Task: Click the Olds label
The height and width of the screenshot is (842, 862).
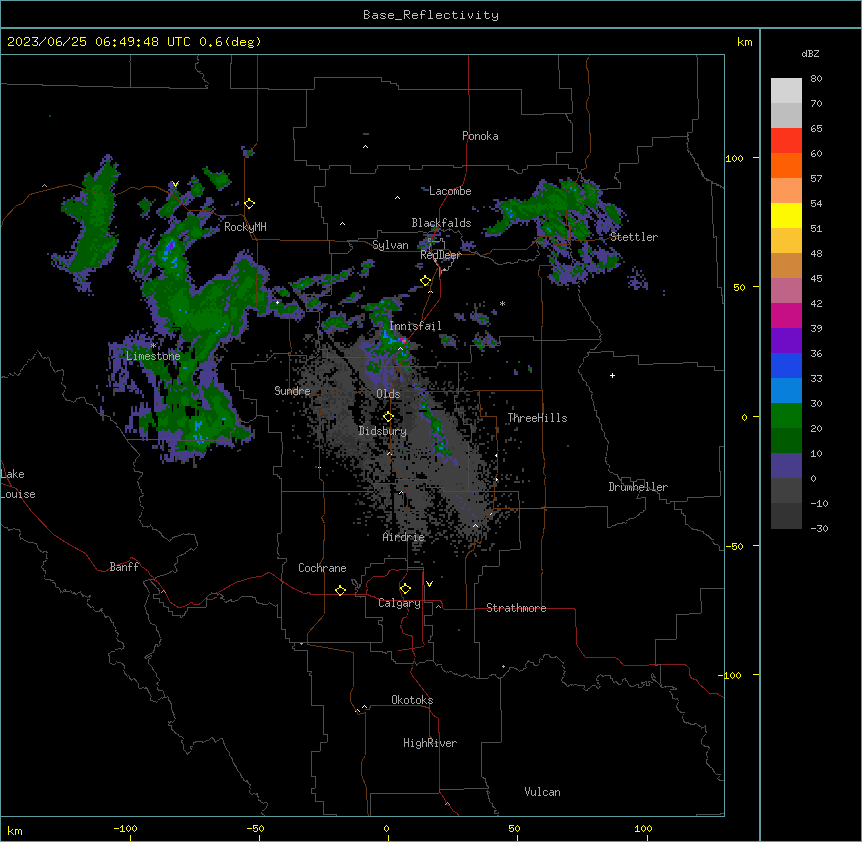Action: [x=388, y=394]
